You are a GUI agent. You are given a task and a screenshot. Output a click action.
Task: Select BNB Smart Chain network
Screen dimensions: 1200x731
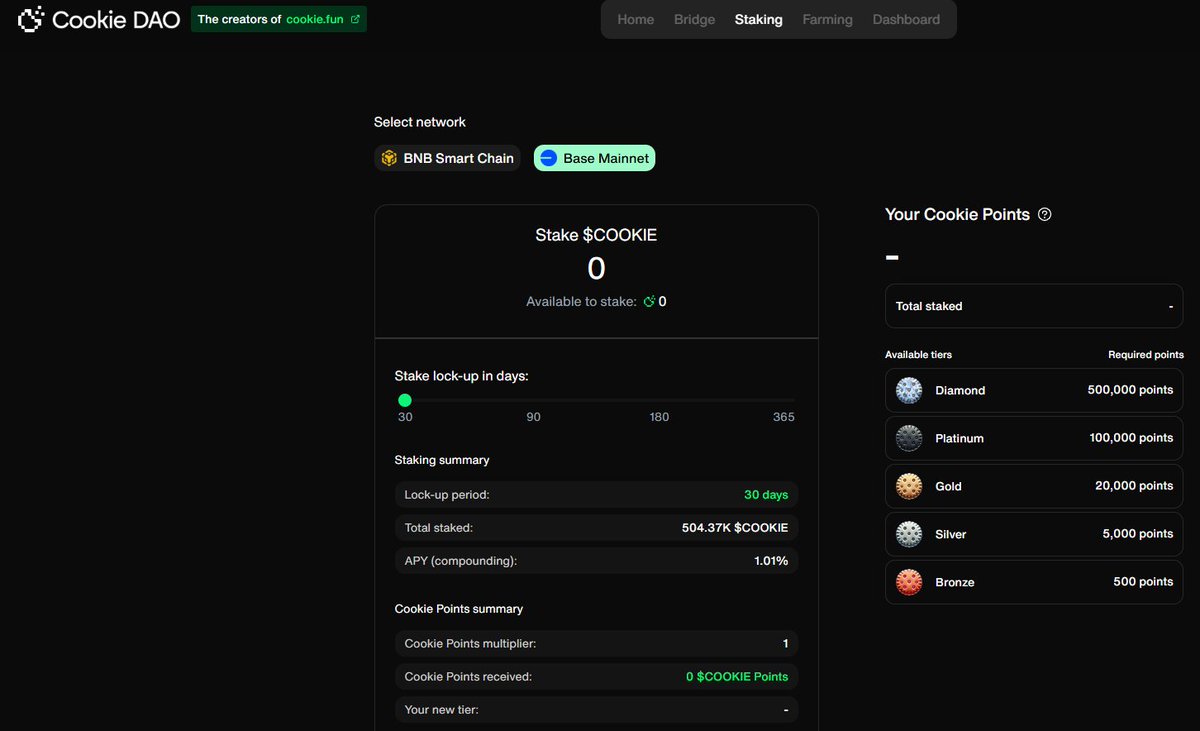point(448,158)
